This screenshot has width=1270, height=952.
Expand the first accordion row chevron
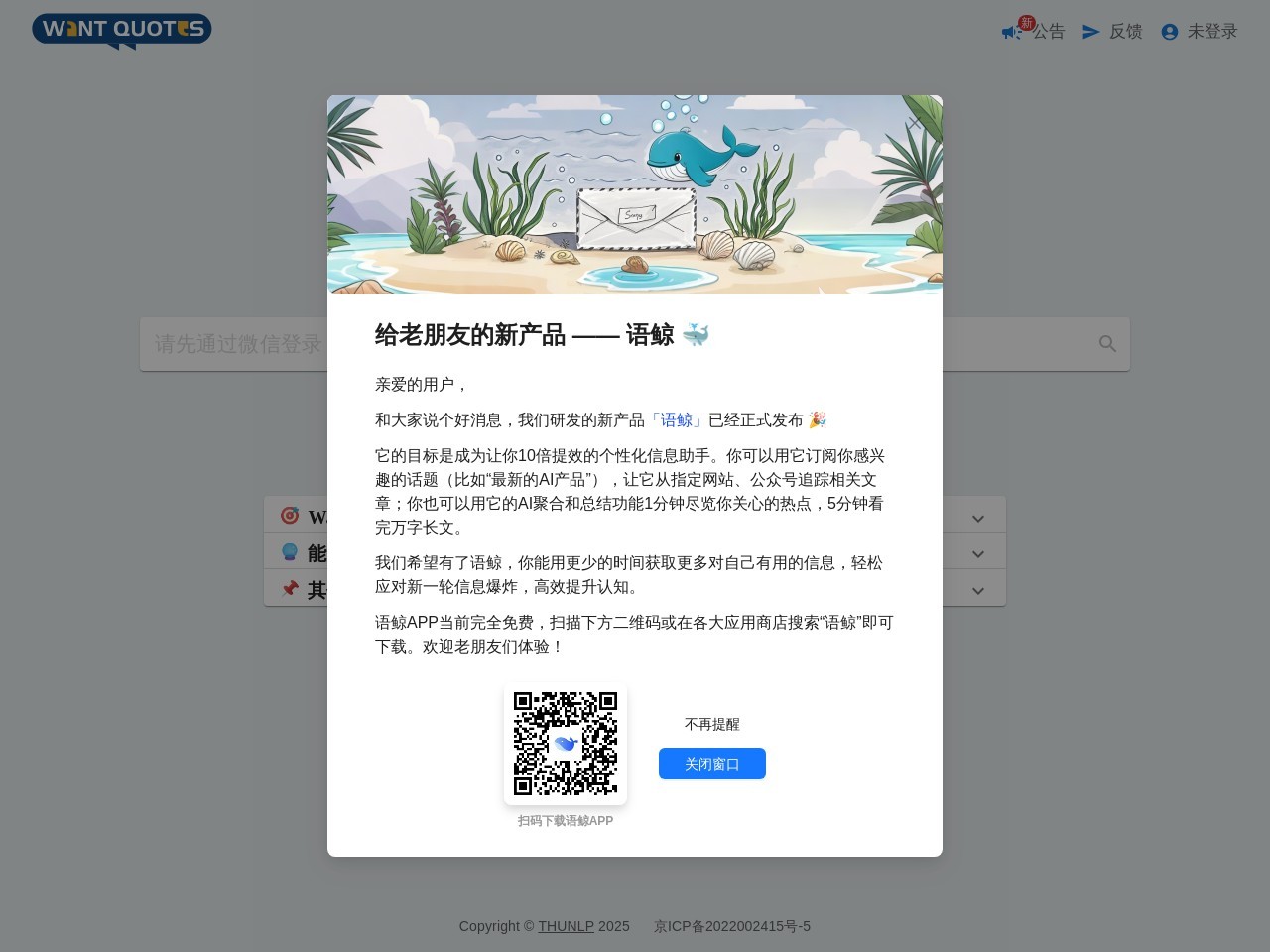[978, 518]
